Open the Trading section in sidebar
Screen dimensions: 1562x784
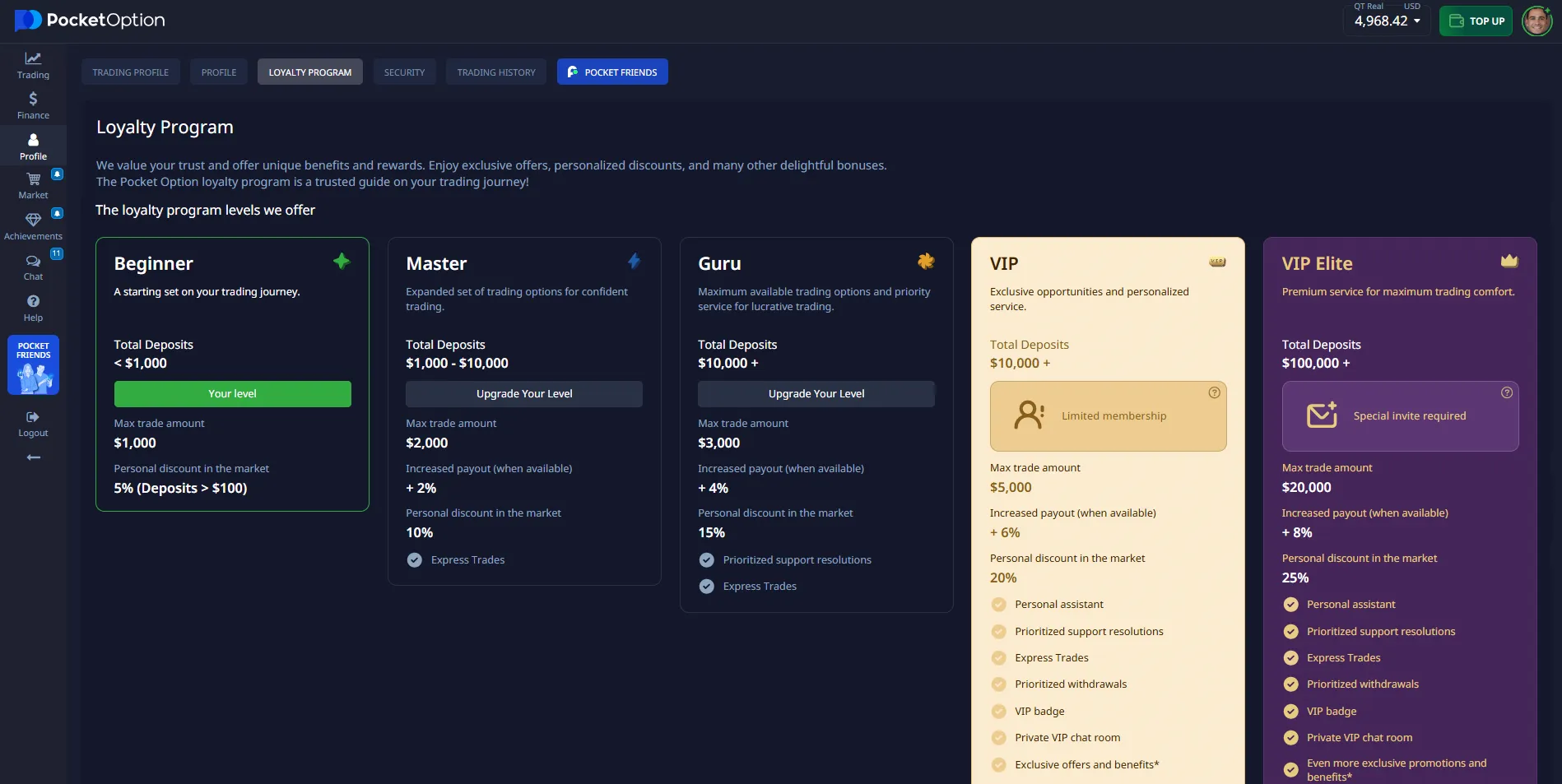click(x=33, y=65)
